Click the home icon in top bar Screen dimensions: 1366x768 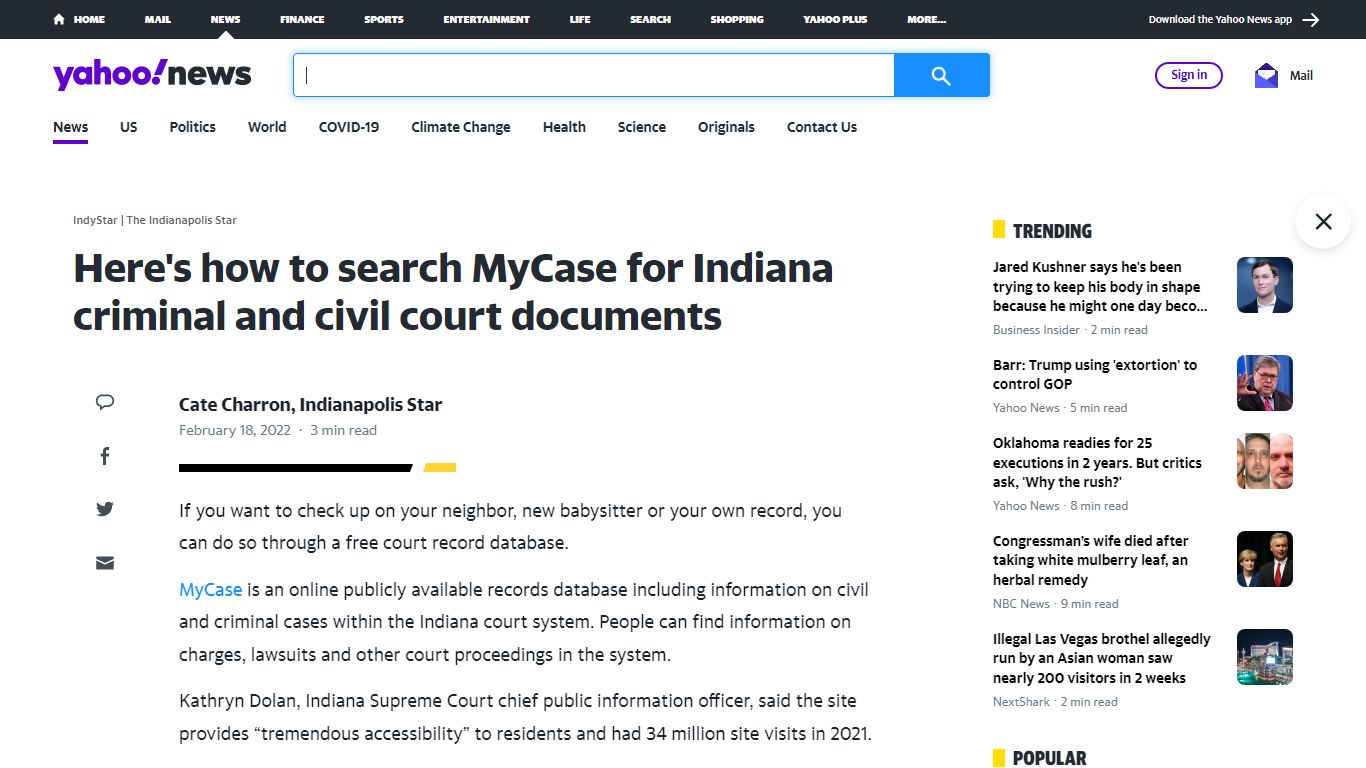(59, 19)
